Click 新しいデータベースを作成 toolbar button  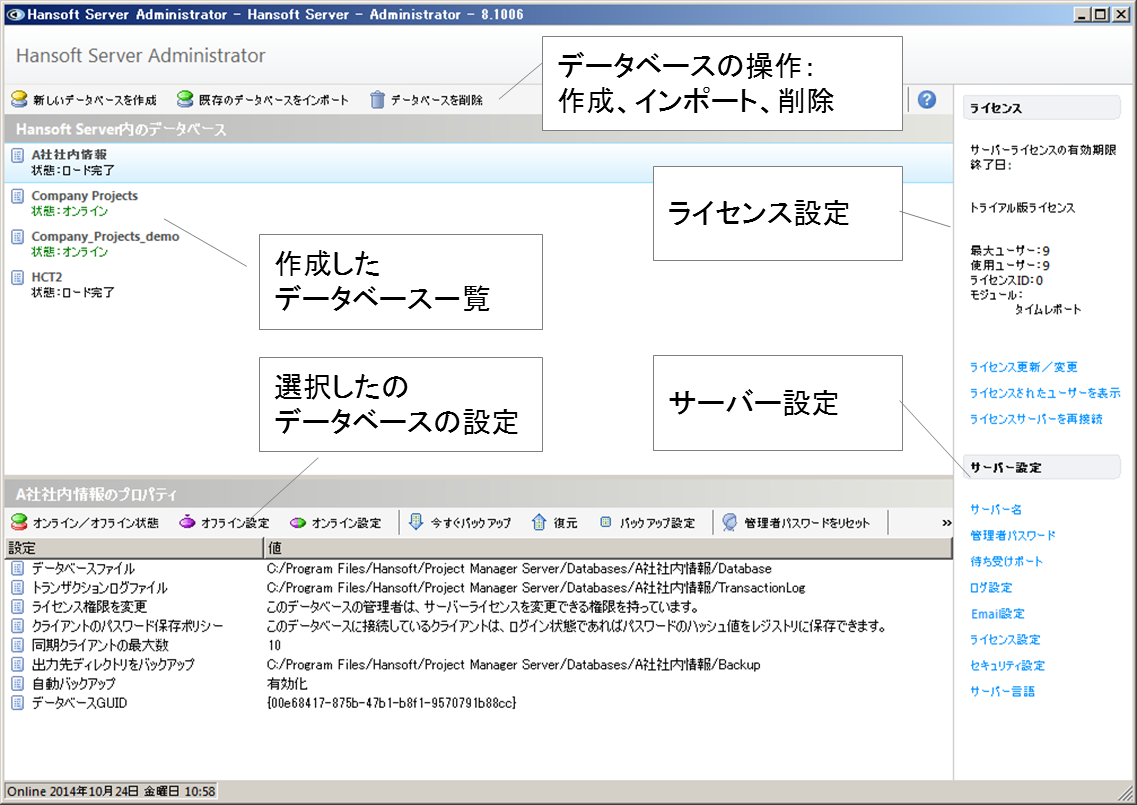(x=84, y=99)
